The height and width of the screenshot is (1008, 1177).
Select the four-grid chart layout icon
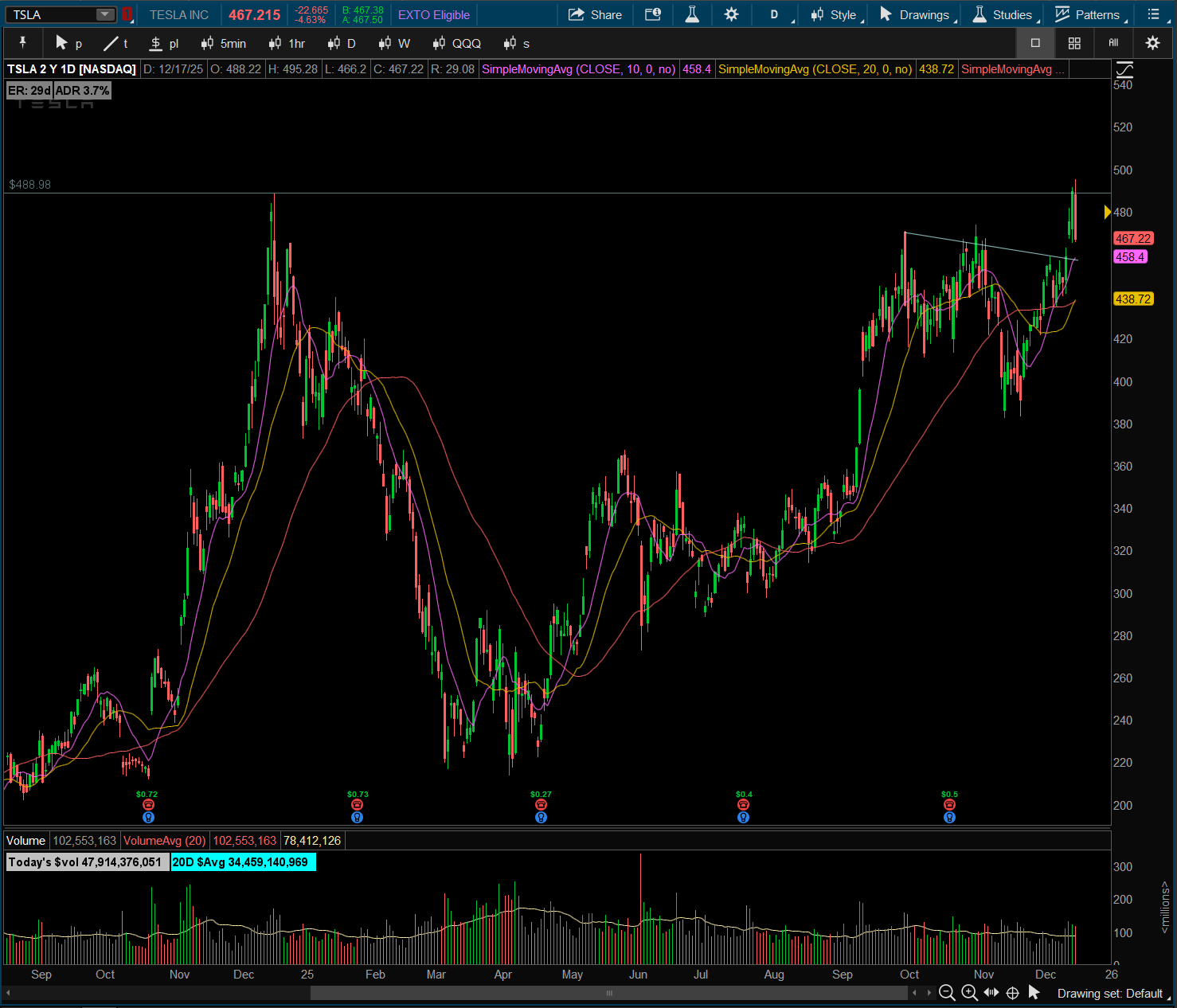(x=1074, y=43)
